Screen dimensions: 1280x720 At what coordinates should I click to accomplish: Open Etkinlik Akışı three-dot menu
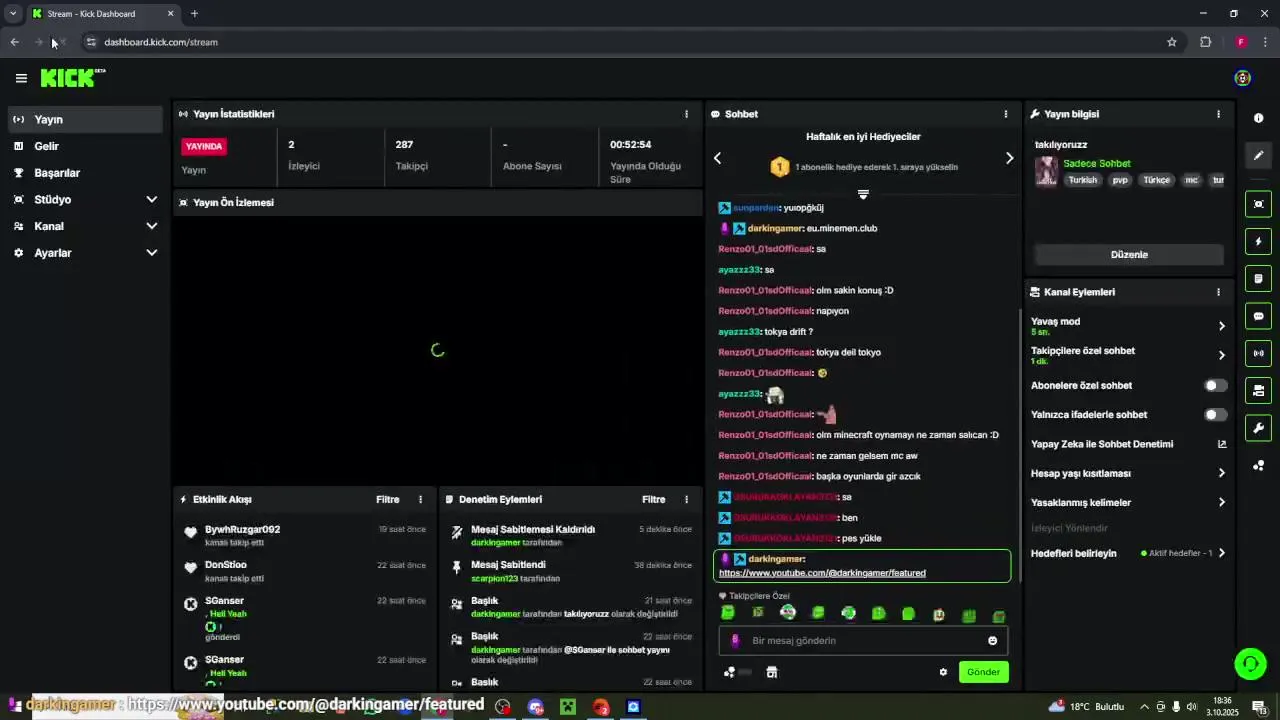tap(420, 499)
